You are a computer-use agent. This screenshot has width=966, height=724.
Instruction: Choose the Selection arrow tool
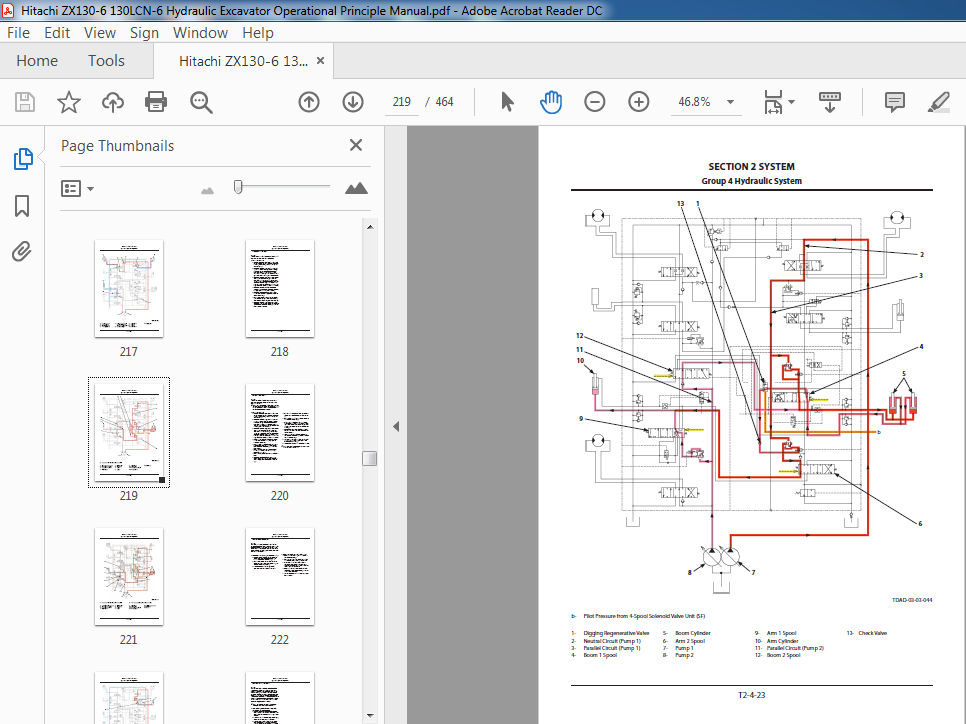pyautogui.click(x=507, y=102)
